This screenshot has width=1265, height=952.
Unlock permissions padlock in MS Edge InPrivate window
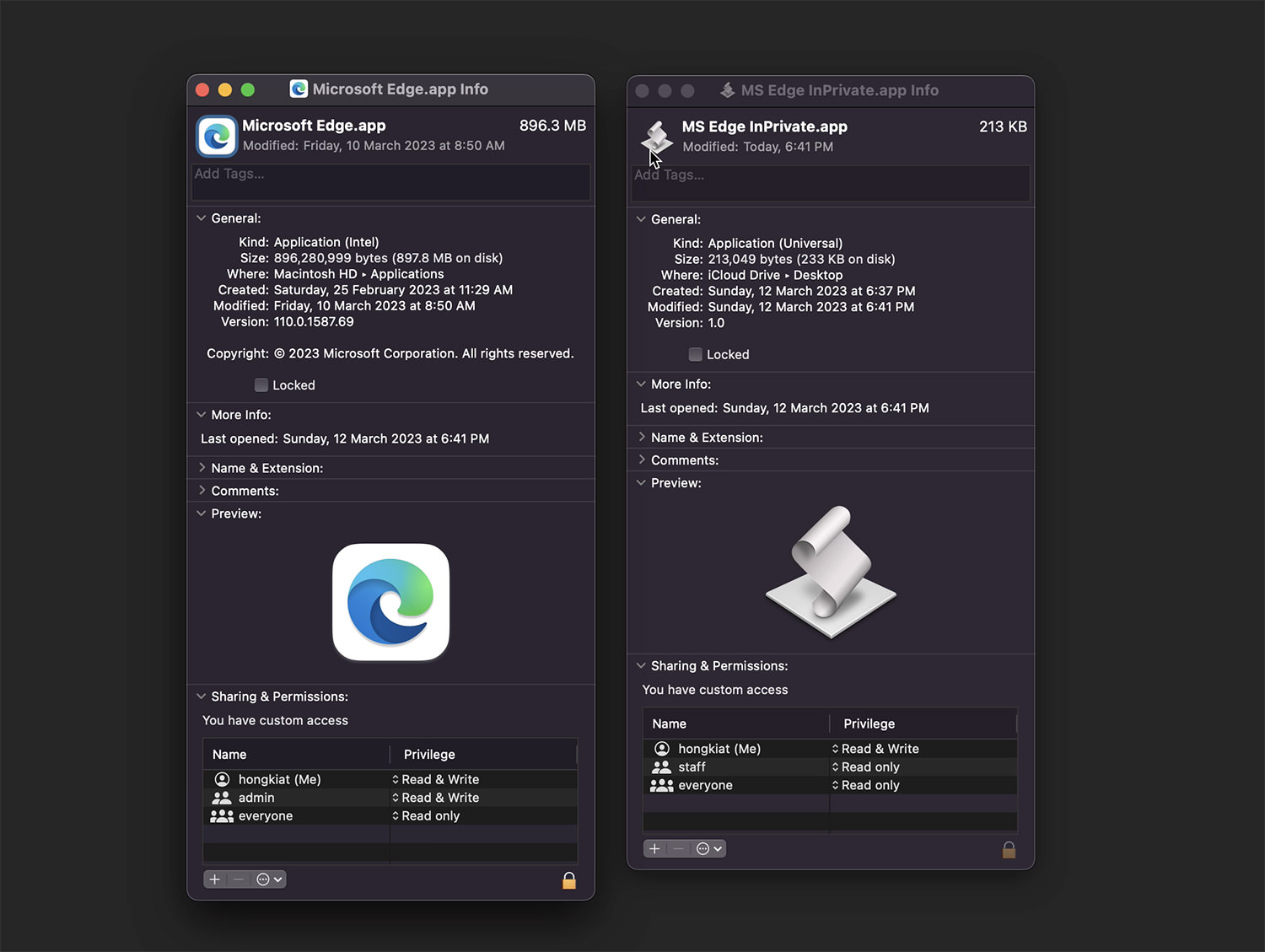pyautogui.click(x=1009, y=850)
